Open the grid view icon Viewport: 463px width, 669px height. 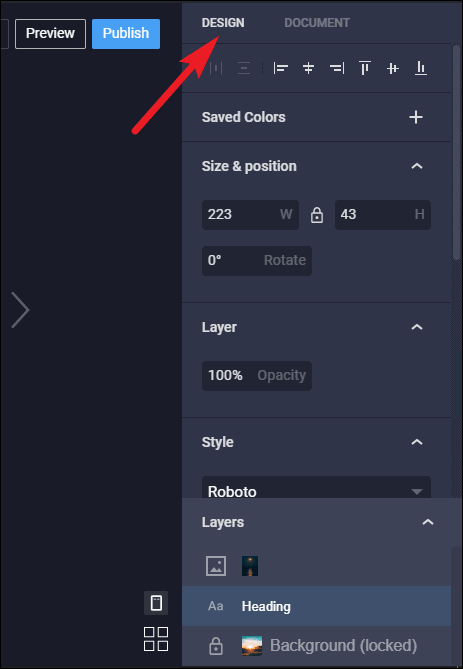point(156,639)
